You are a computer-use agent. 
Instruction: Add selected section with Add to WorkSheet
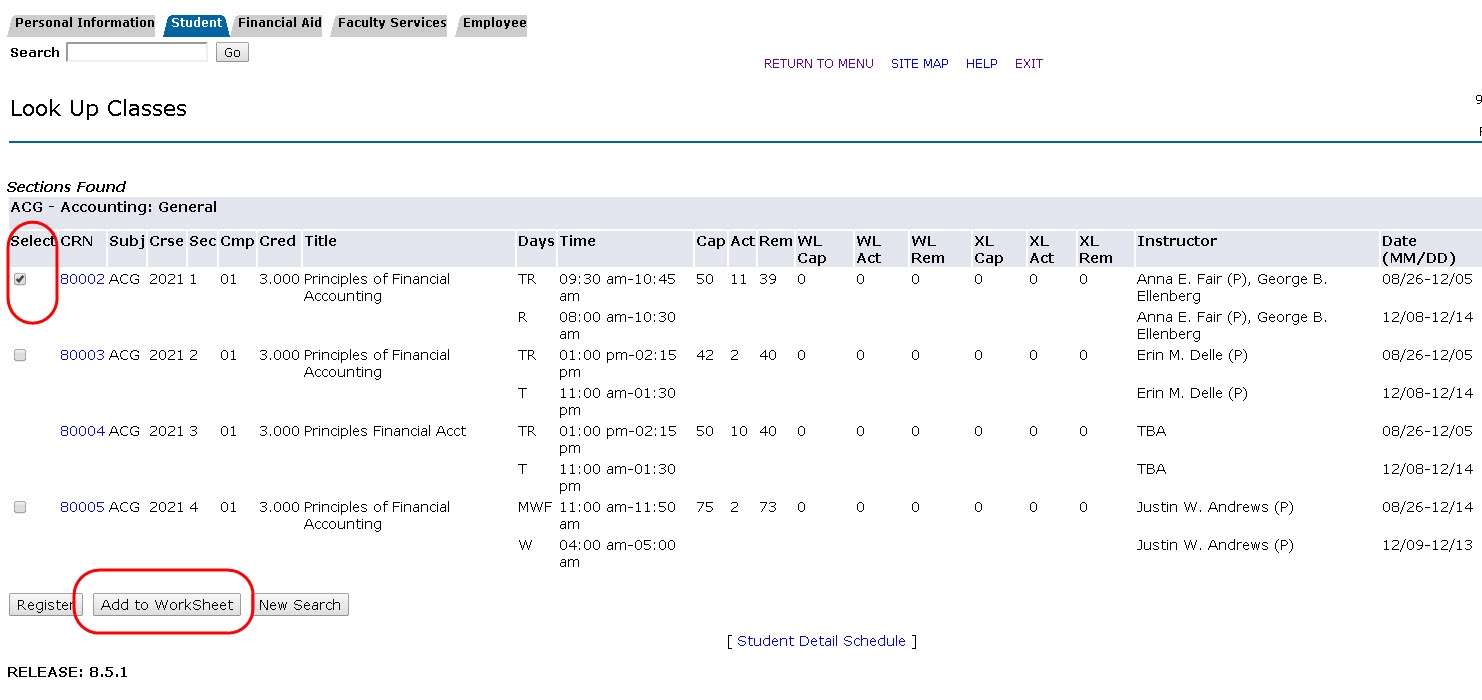pyautogui.click(x=167, y=605)
